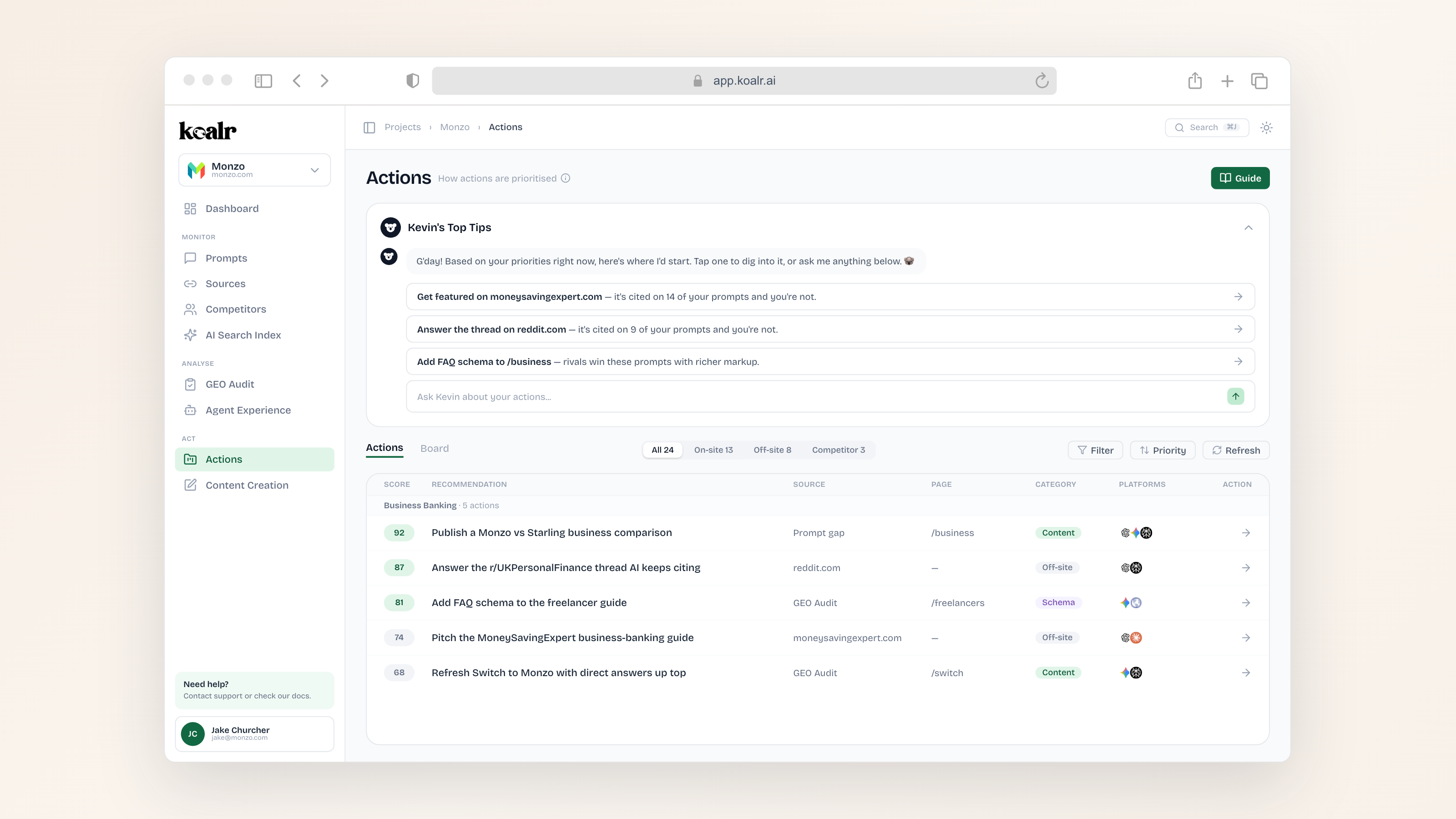Open arrow for the moneysavingexpert.com tip
The image size is (1456, 819).
1239,297
